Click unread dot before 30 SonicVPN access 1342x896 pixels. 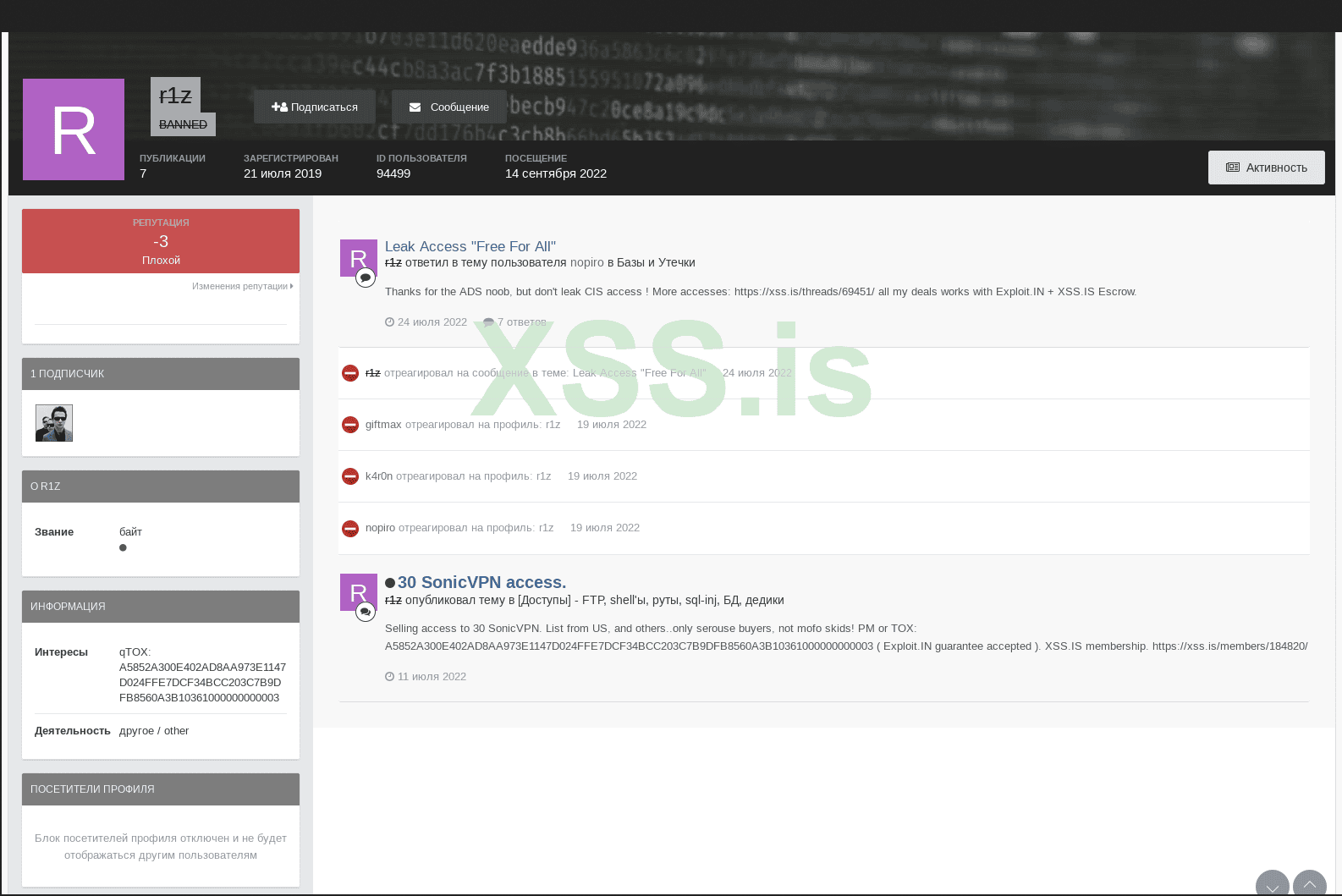pyautogui.click(x=390, y=583)
